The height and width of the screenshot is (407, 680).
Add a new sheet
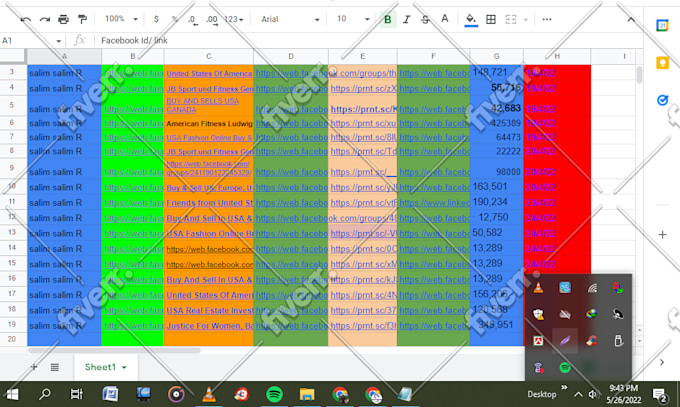(x=34, y=367)
